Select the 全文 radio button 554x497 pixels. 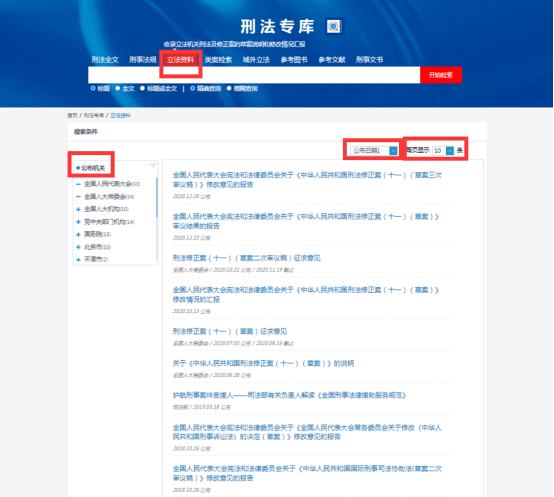(118, 88)
